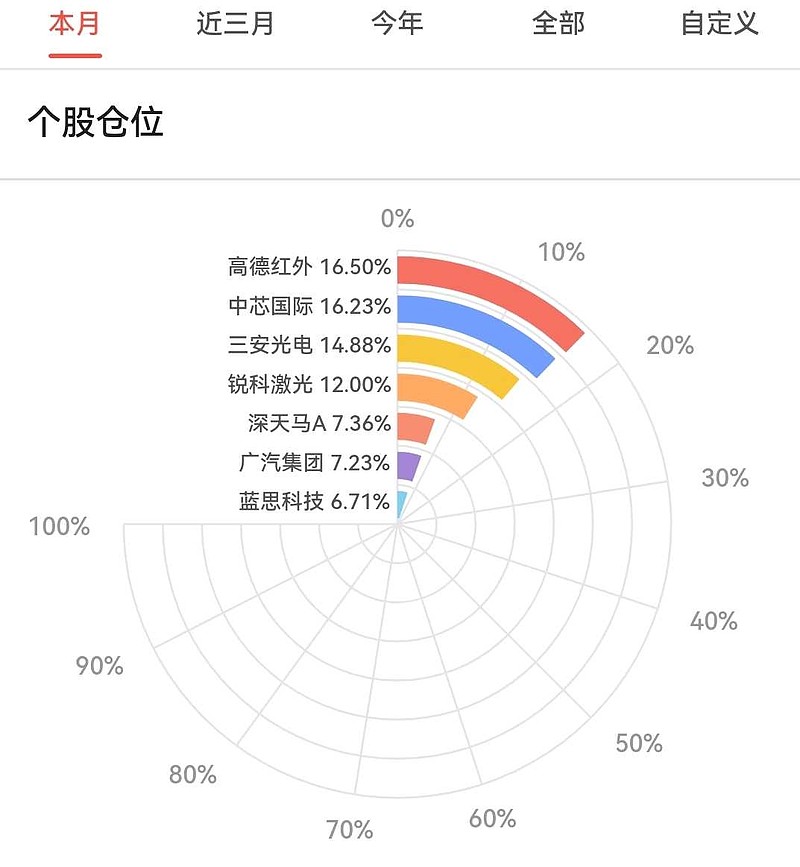
Task: Select the 中芯国际 16.23% label
Action: coord(309,306)
